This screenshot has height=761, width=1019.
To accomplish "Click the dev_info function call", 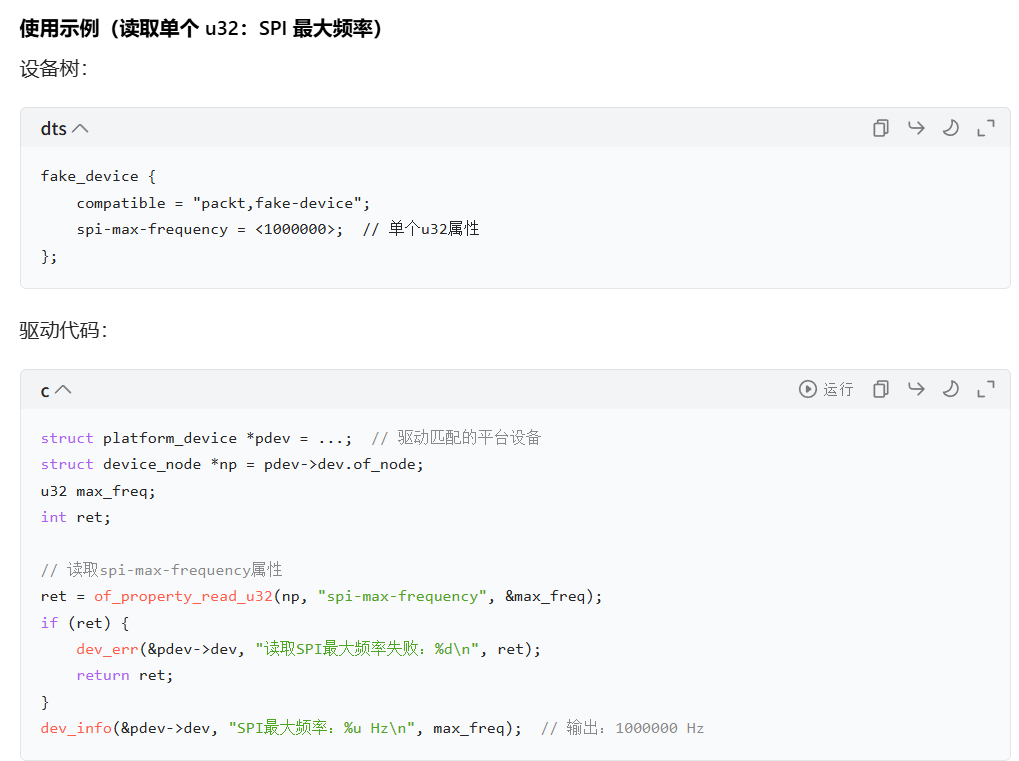I will 75,729.
